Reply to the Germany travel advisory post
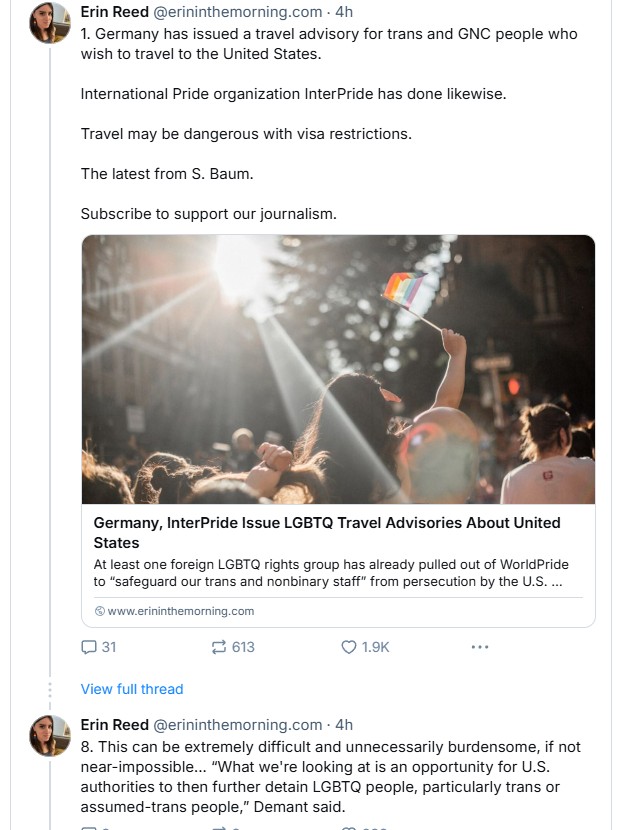The width and height of the screenshot is (624, 830). click(98, 647)
